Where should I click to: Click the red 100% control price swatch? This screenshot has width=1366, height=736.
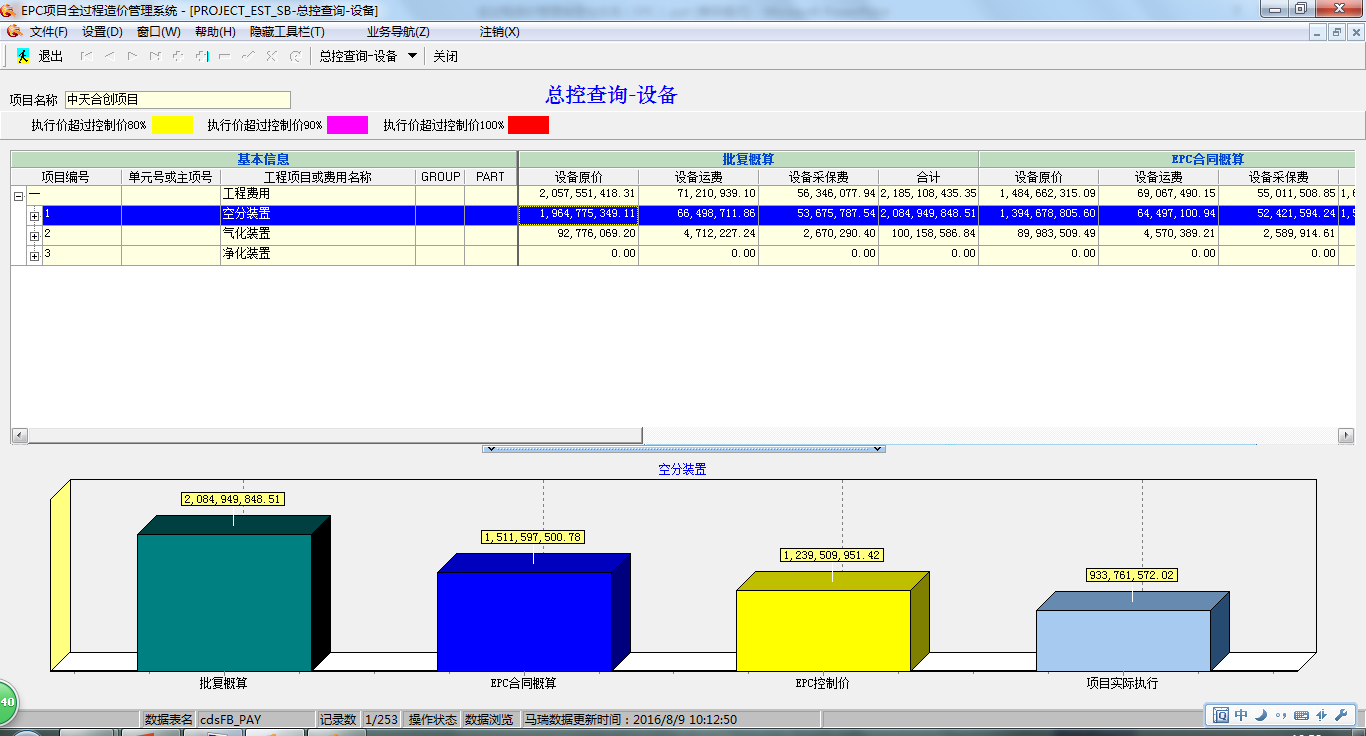coord(528,126)
